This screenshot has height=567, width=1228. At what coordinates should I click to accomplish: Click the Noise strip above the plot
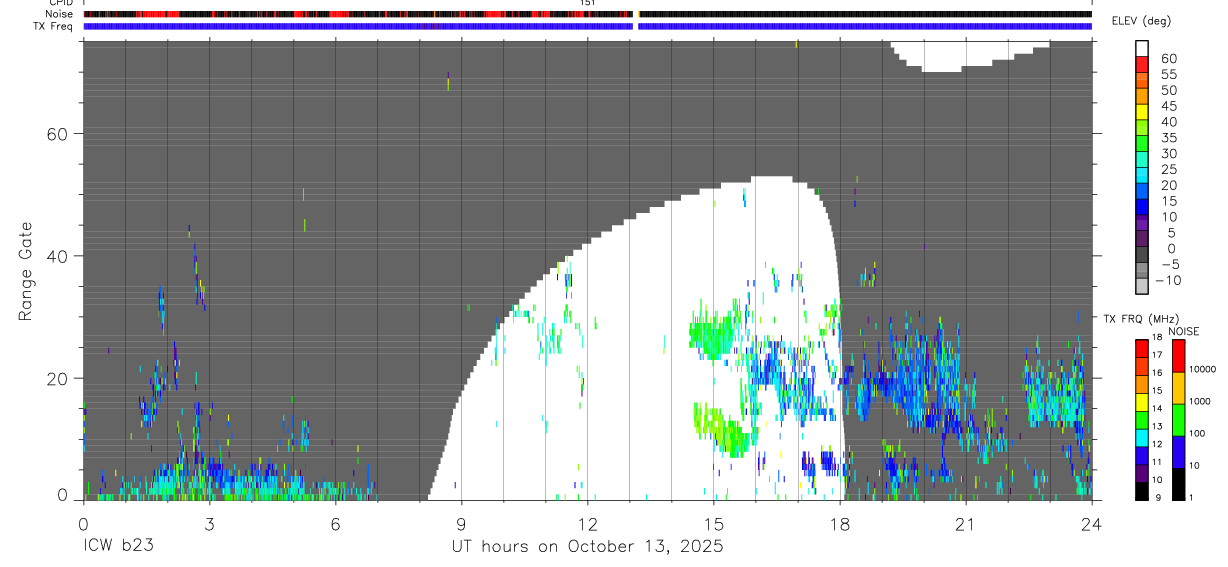(587, 14)
